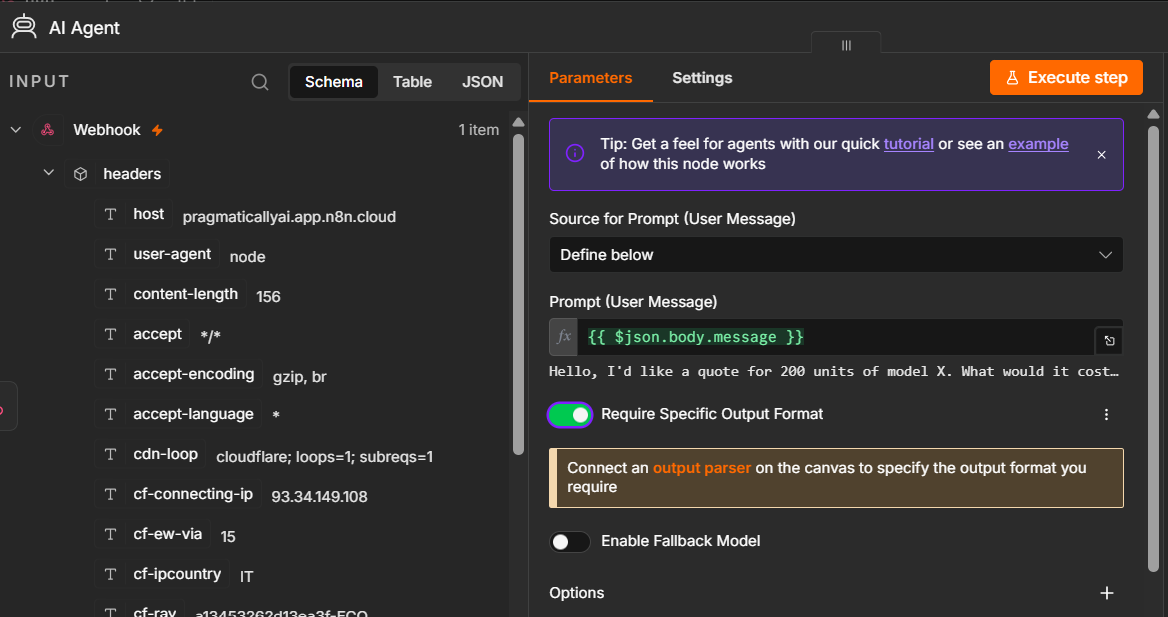
Task: Open the expression editor expand icon
Action: (1109, 341)
